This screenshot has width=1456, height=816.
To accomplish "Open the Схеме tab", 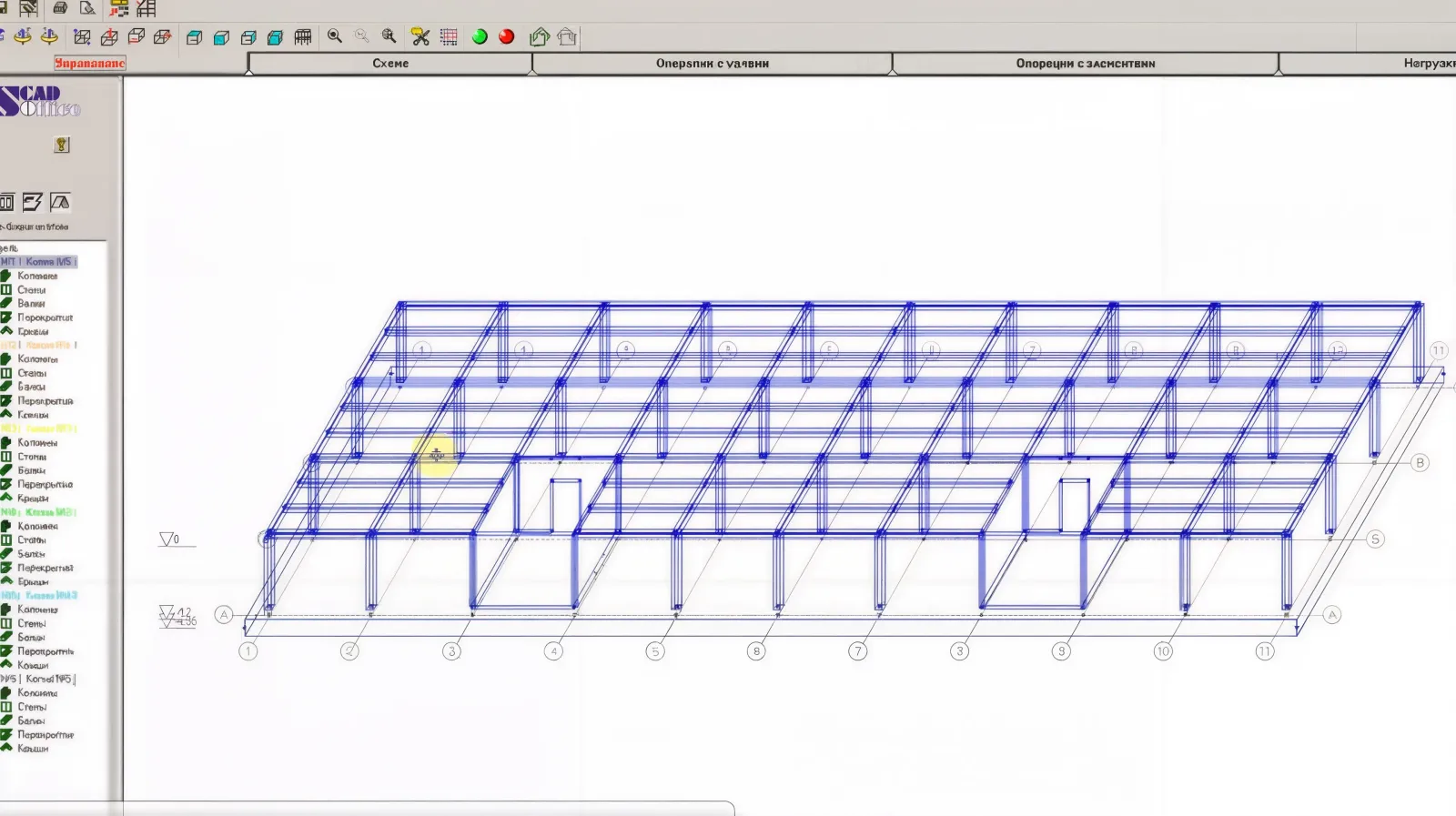I will click(389, 64).
